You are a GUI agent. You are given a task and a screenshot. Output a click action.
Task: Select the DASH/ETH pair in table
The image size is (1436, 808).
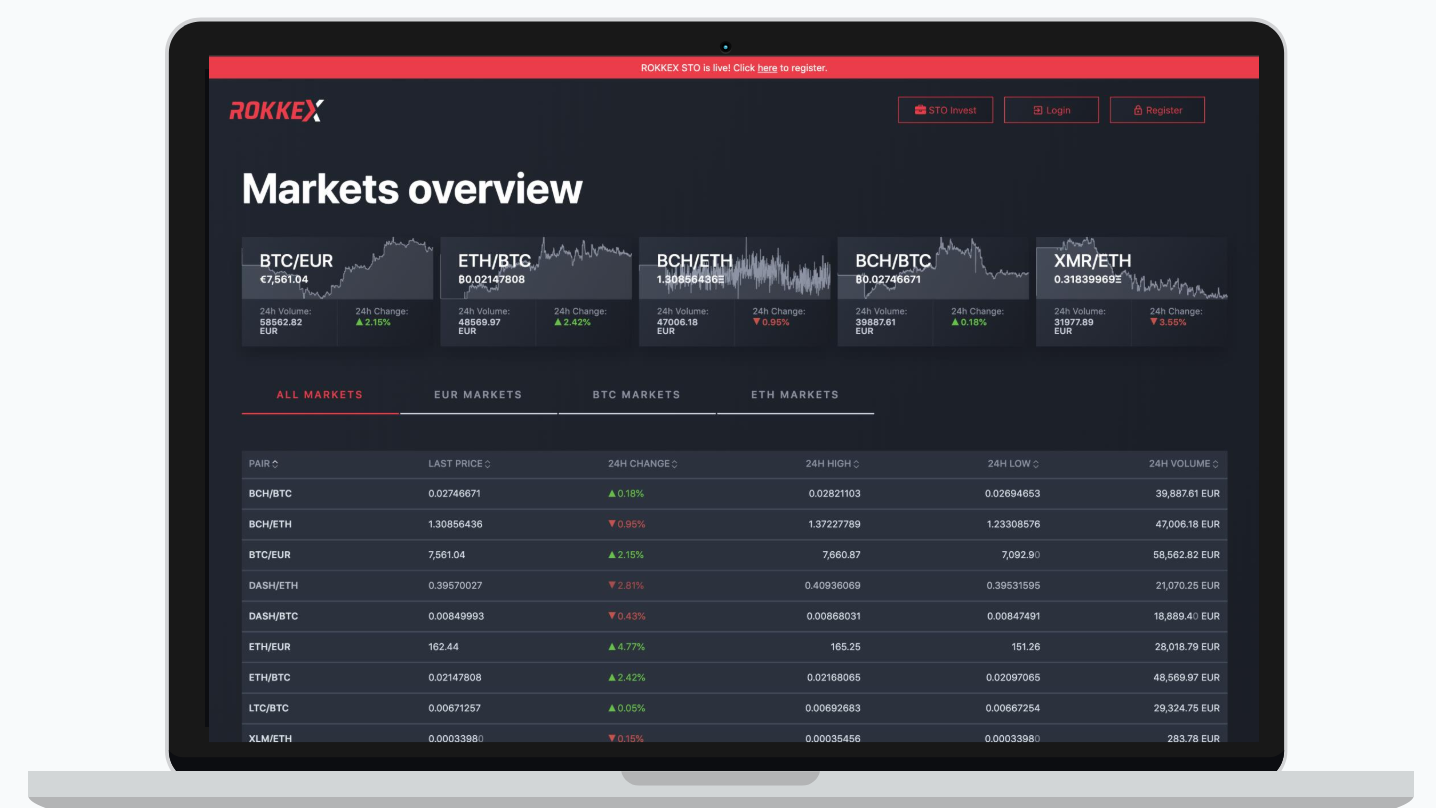(273, 586)
